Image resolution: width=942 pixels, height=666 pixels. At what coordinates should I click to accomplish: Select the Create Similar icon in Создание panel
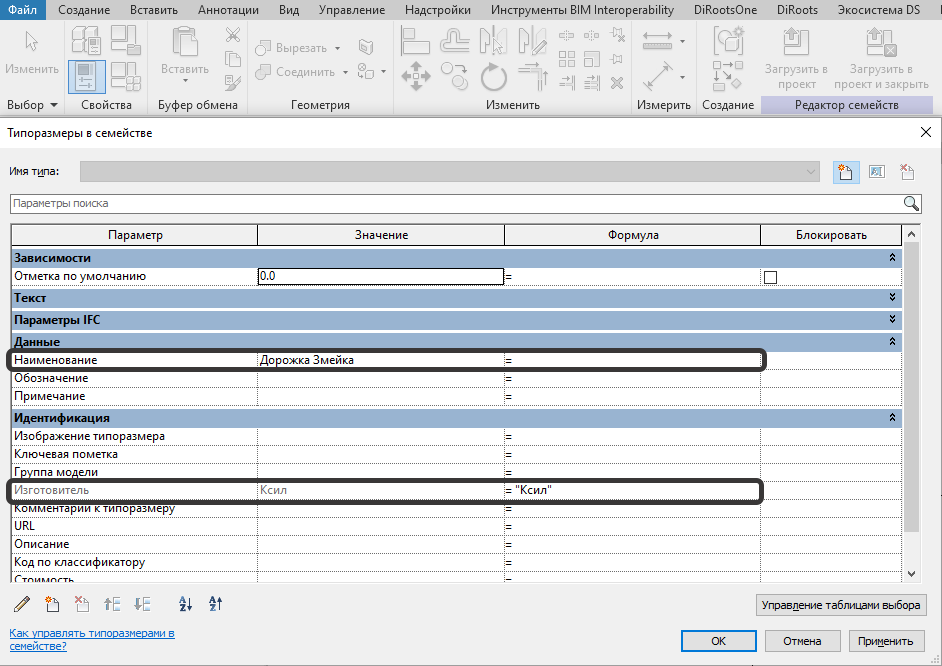[x=728, y=41]
